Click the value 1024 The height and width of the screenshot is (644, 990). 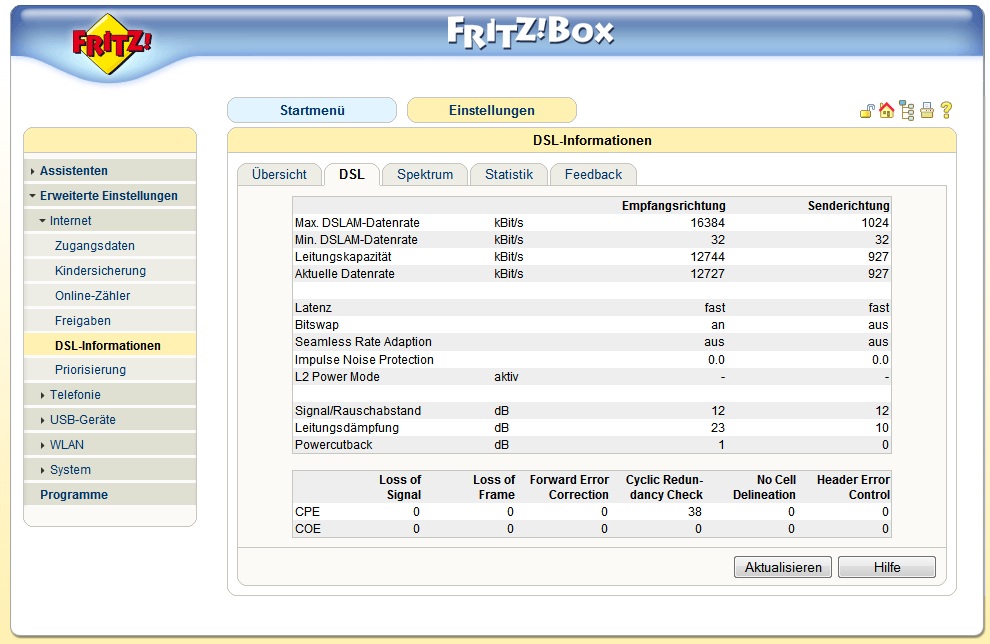tap(875, 223)
